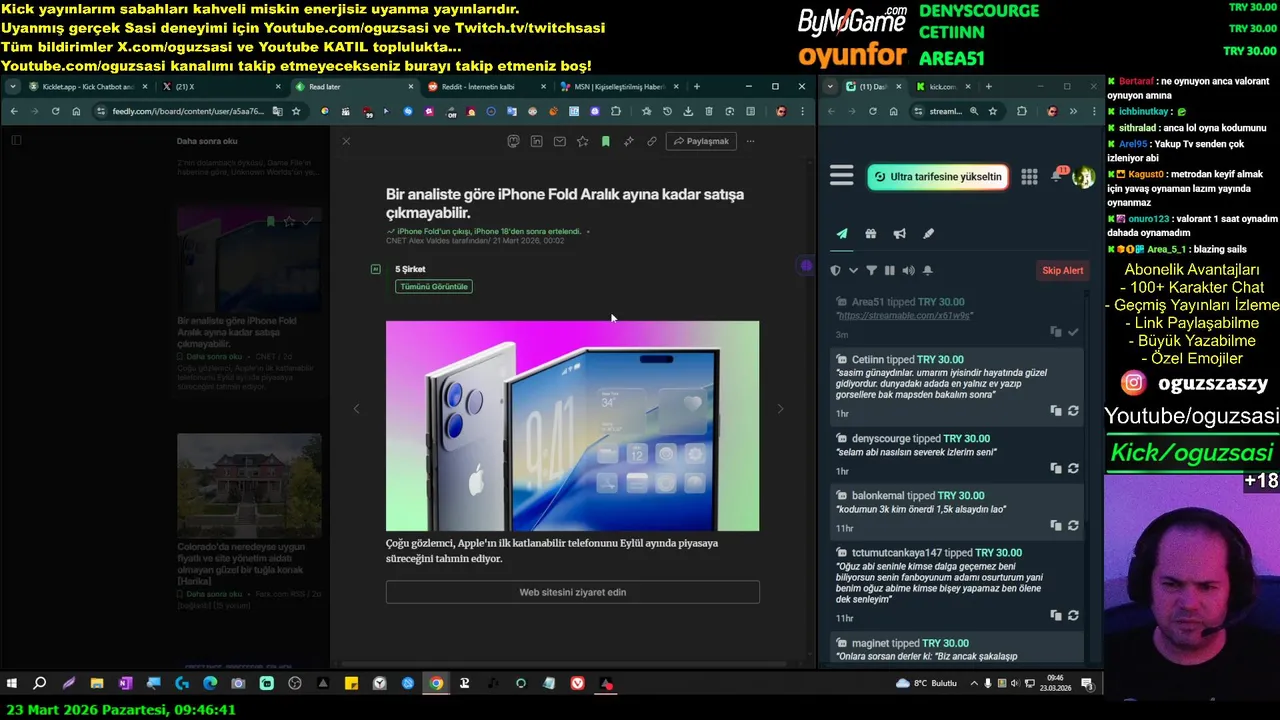The width and height of the screenshot is (1280, 720).
Task: Open downloads icon in left browser toolbar
Action: tap(688, 111)
